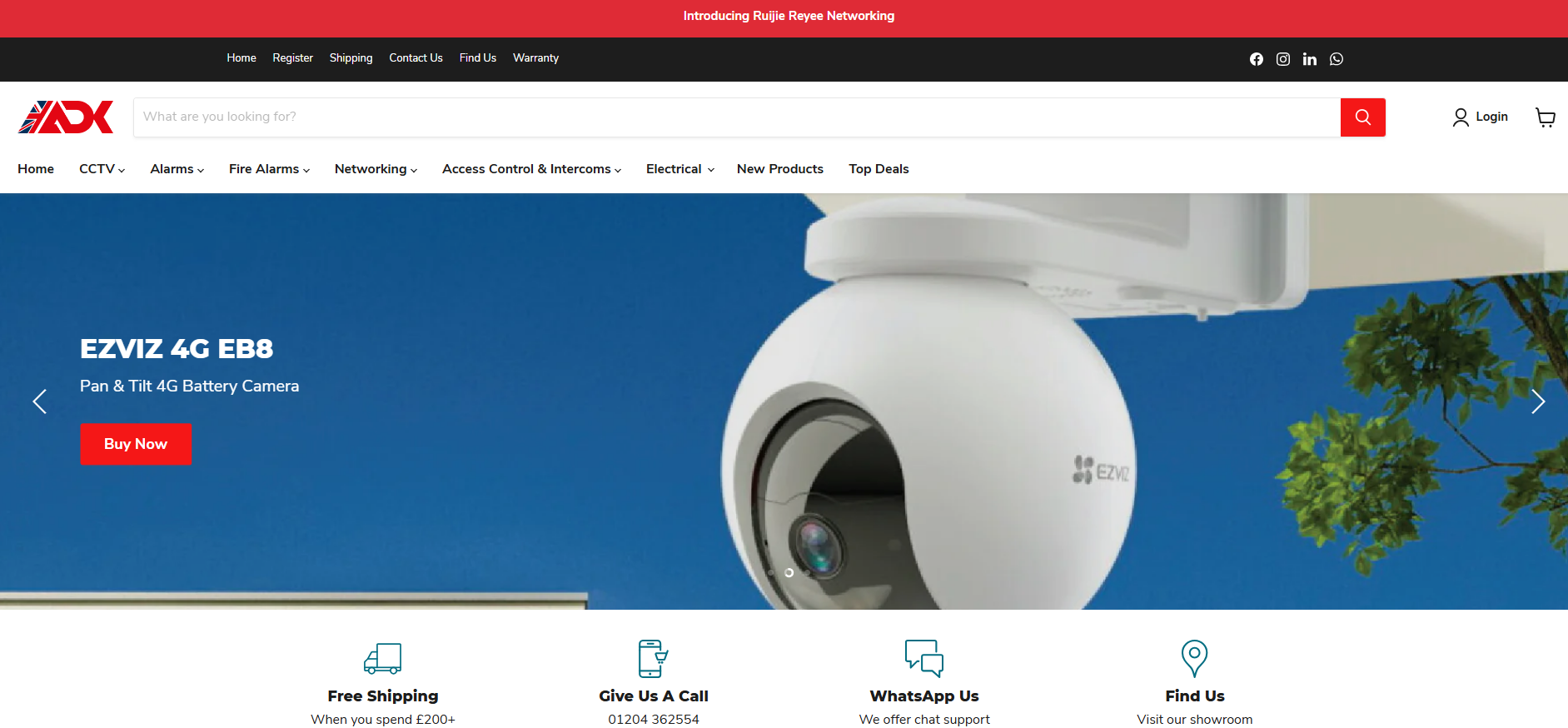This screenshot has width=1568, height=728.
Task: Expand the Fire Alarms dropdown menu
Action: click(x=269, y=169)
